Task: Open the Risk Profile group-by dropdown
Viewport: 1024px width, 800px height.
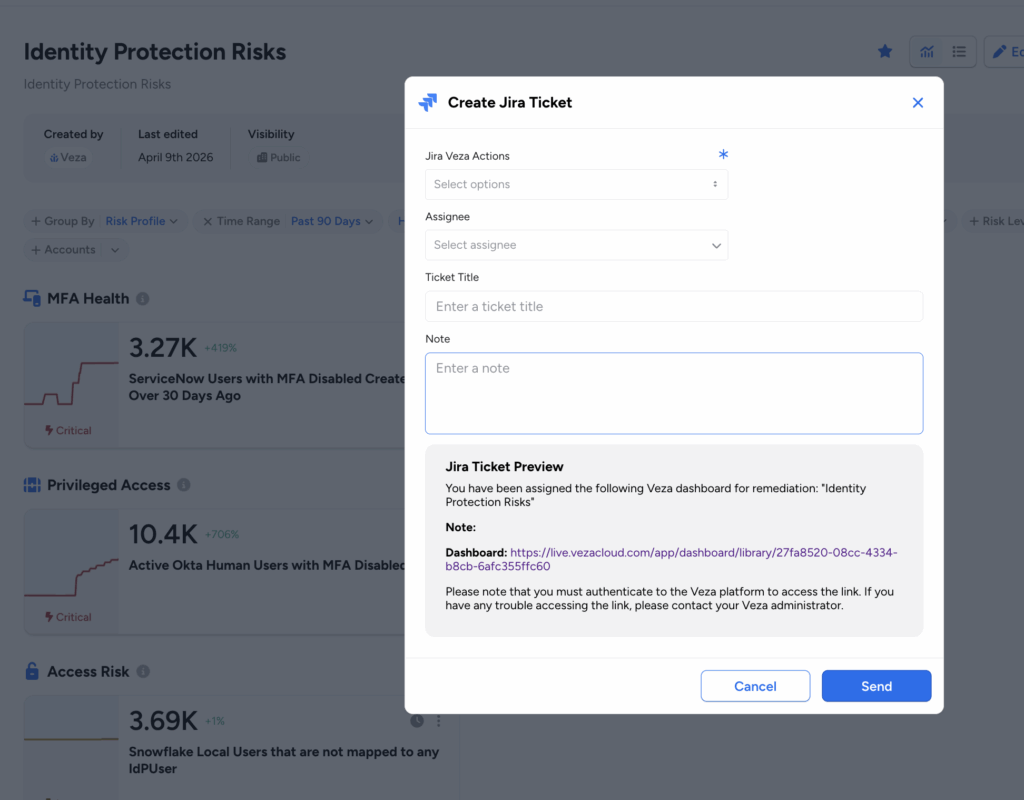Action: 141,221
